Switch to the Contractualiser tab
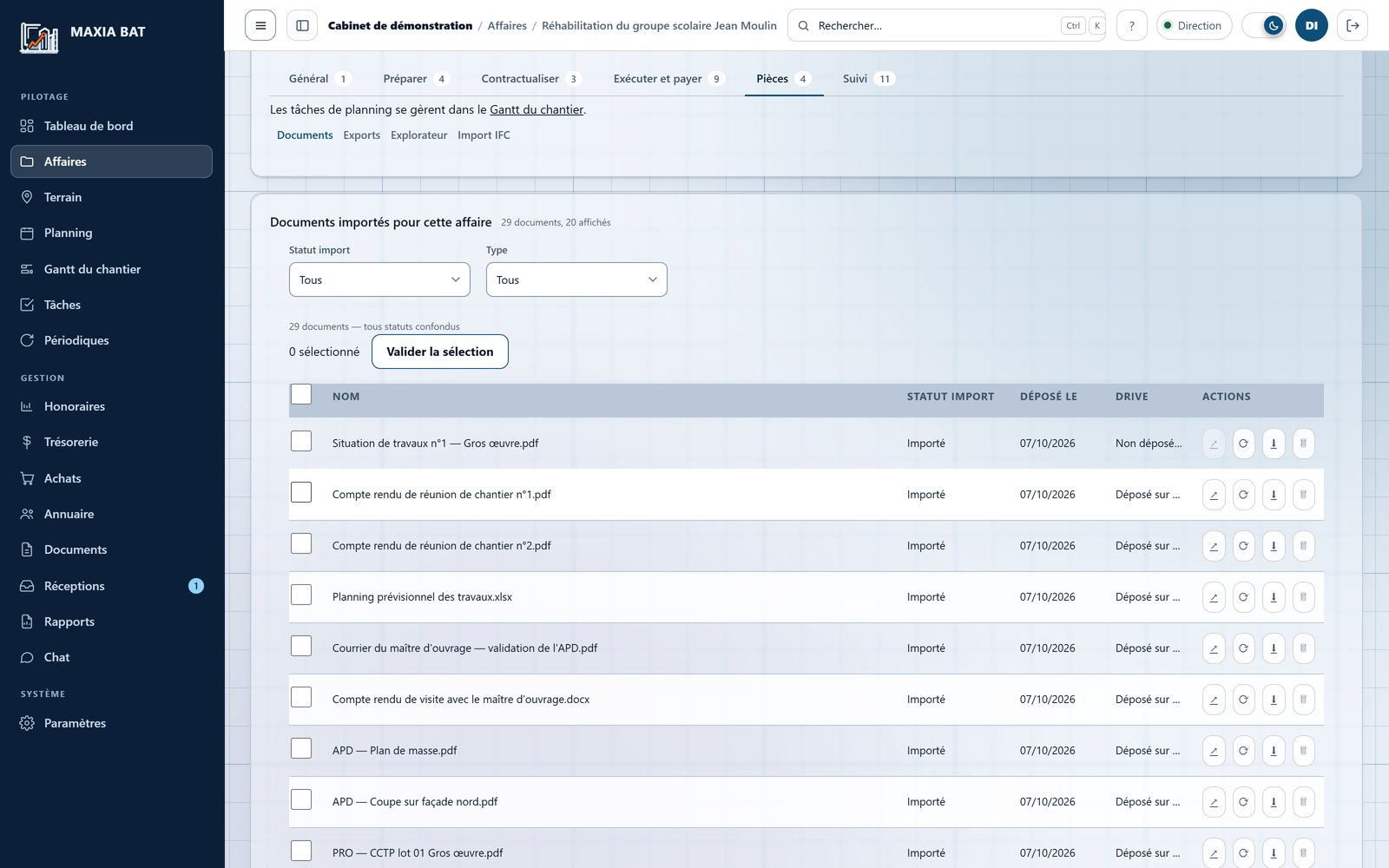Viewport: 1389px width, 868px height. click(530, 79)
